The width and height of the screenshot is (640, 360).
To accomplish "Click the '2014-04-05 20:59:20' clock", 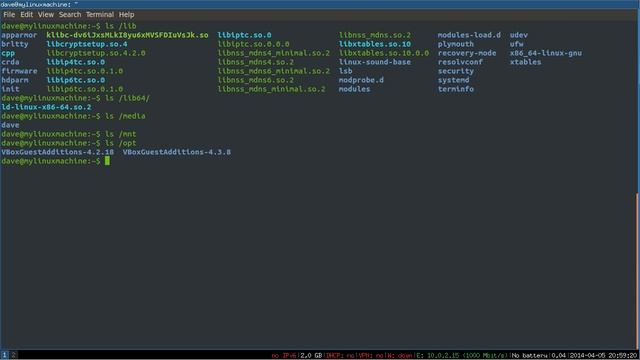I will tap(604, 356).
